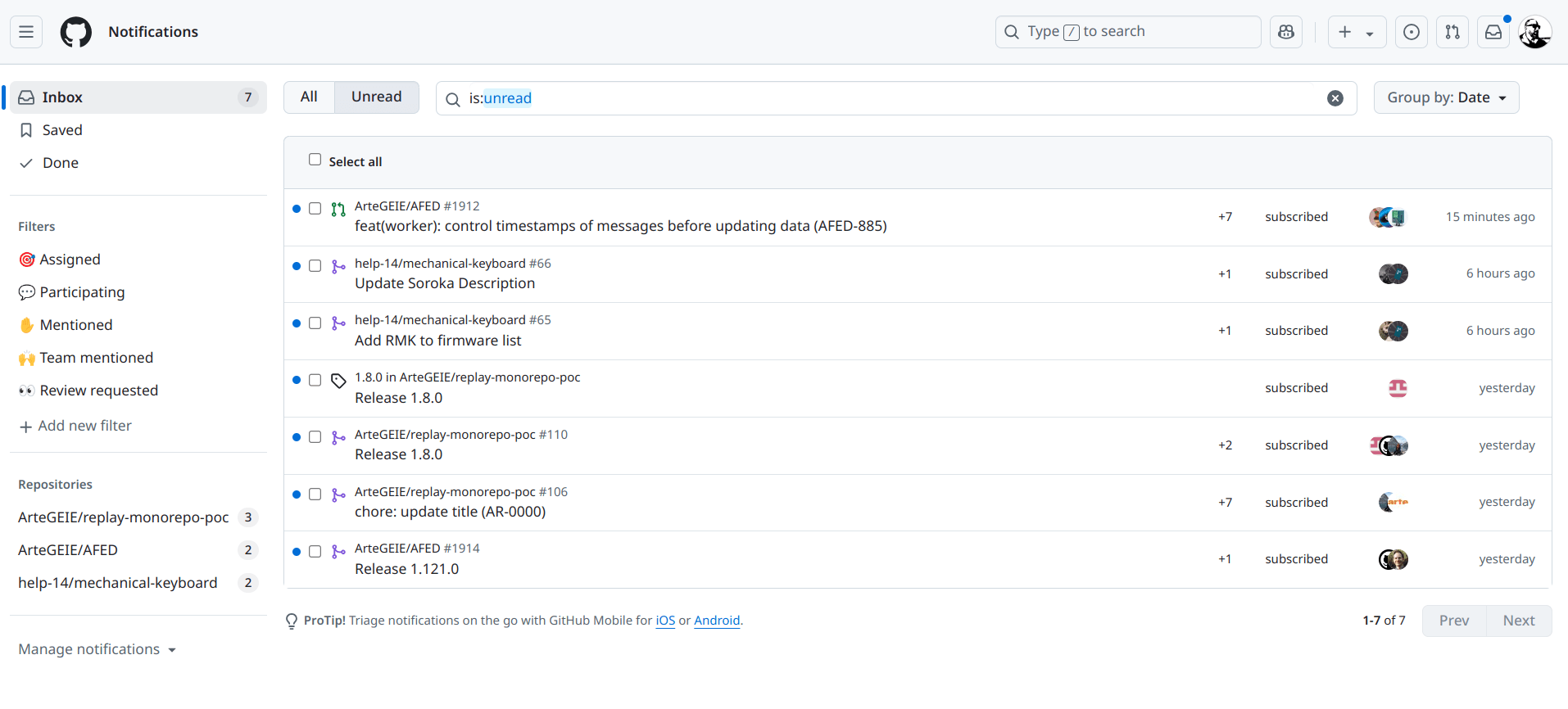Check the chore: update title checkbox
The width and height of the screenshot is (1568, 709).
click(x=315, y=494)
